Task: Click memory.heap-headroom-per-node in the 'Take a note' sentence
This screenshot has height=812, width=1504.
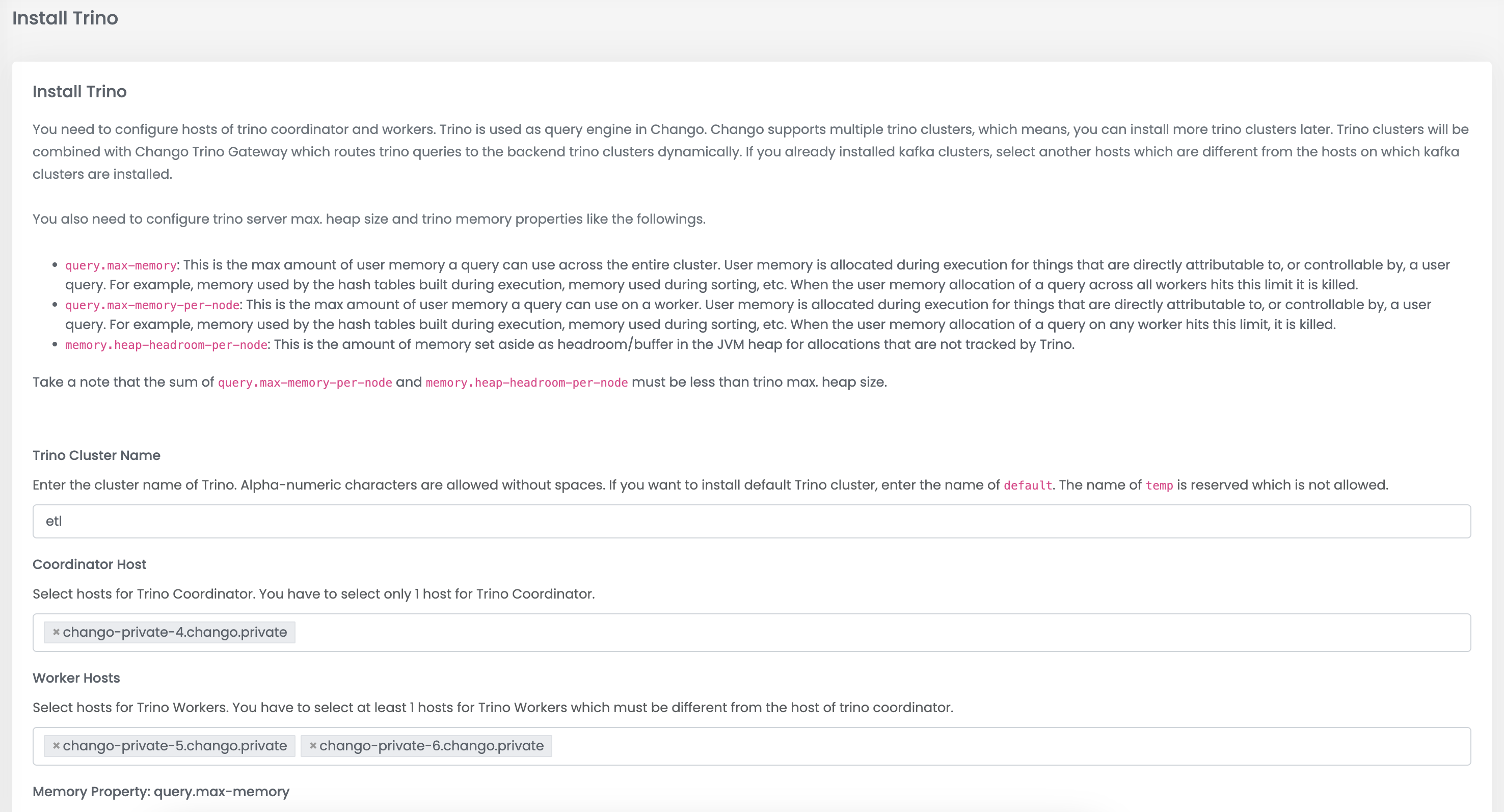Action: (527, 383)
